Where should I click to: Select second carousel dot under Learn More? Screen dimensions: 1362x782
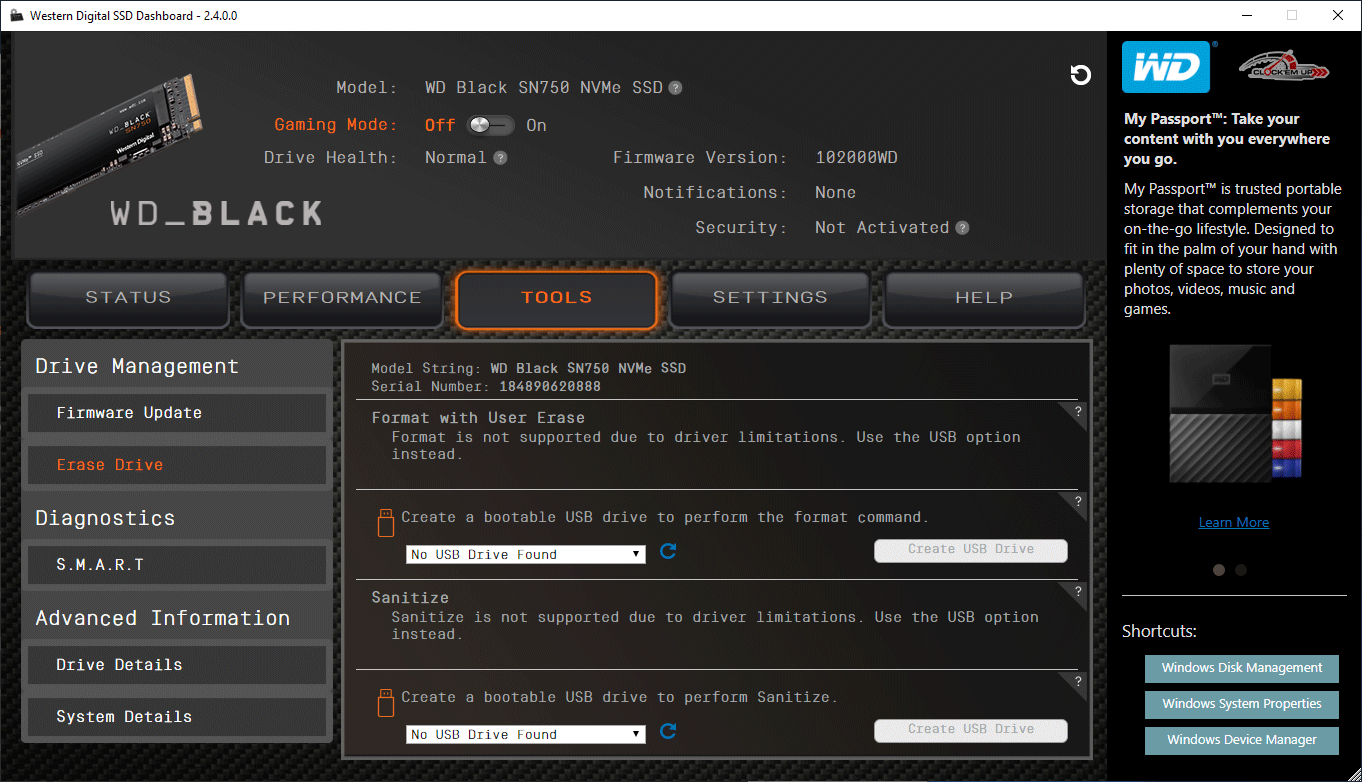(1241, 570)
